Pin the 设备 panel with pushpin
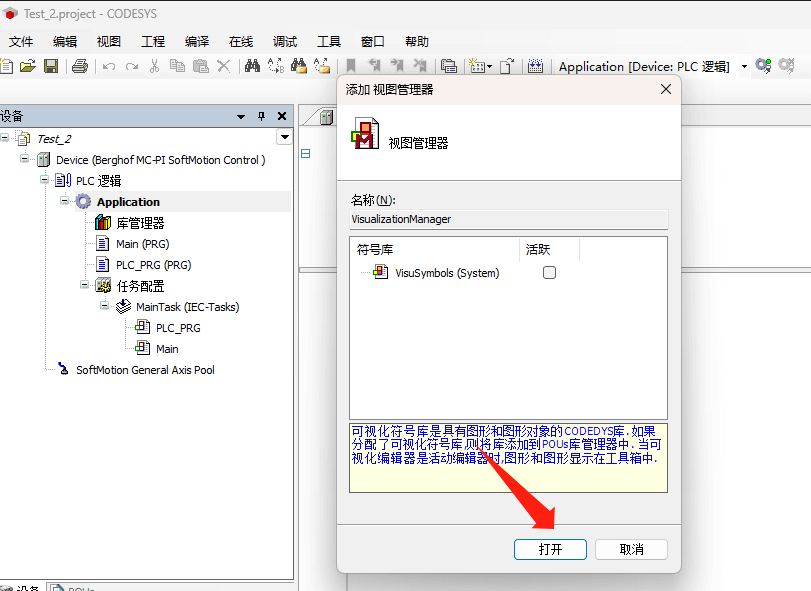Image resolution: width=811 pixels, height=591 pixels. tap(262, 116)
